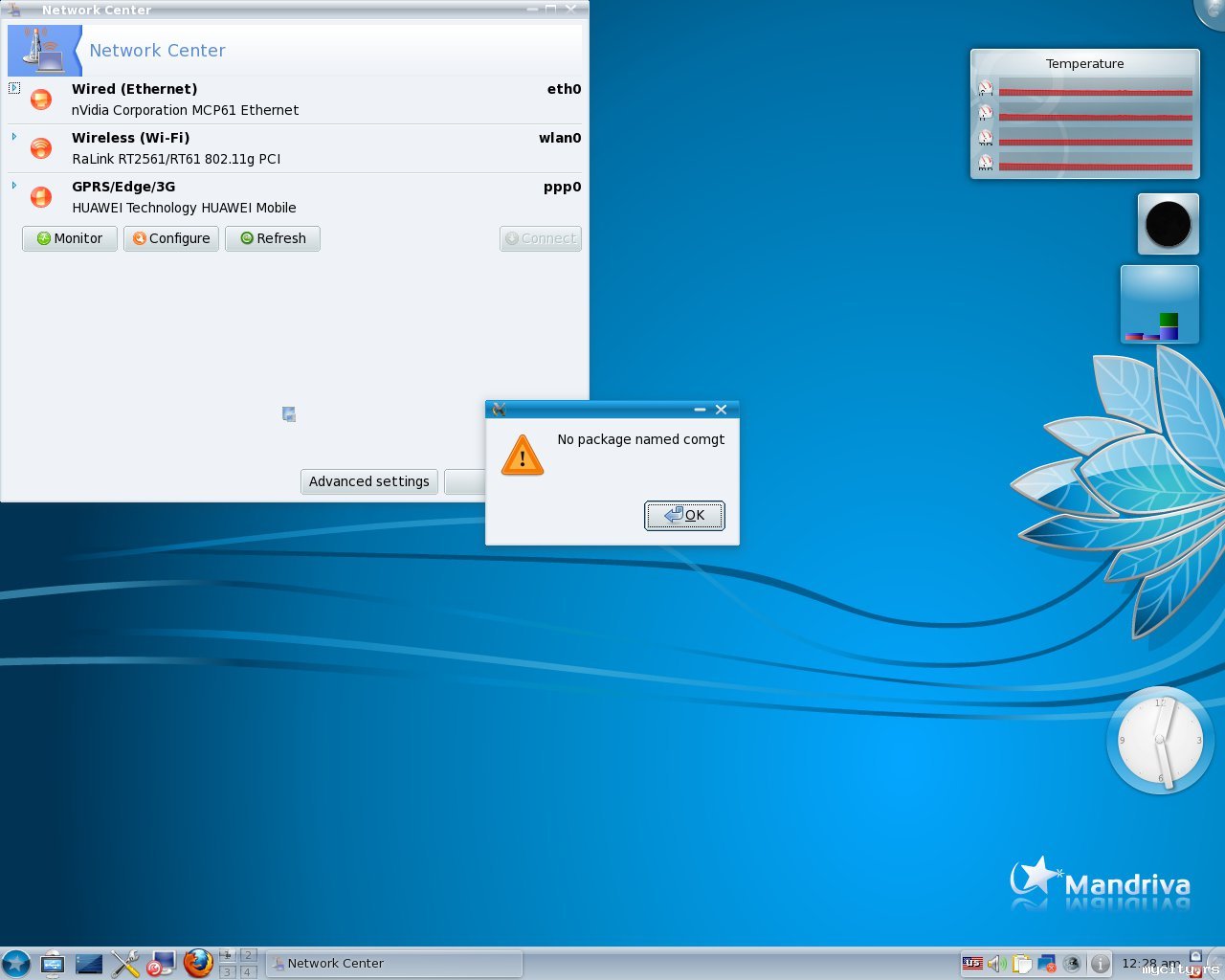1225x980 pixels.
Task: Click the first Temperature sensor gauge icon
Action: pos(986,88)
